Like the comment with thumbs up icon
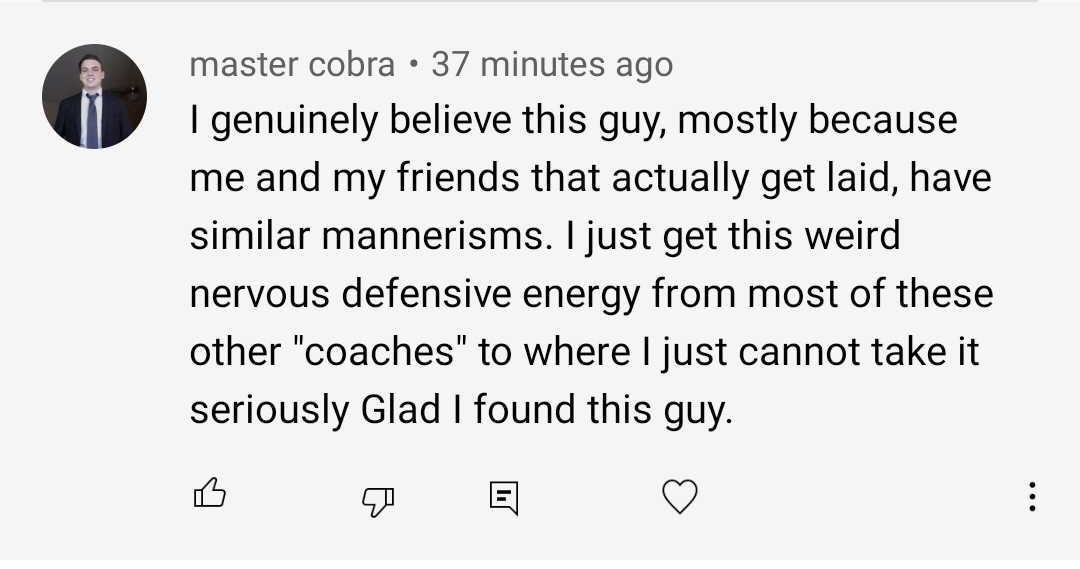Image resolution: width=1080 pixels, height=569 pixels. coord(209,495)
